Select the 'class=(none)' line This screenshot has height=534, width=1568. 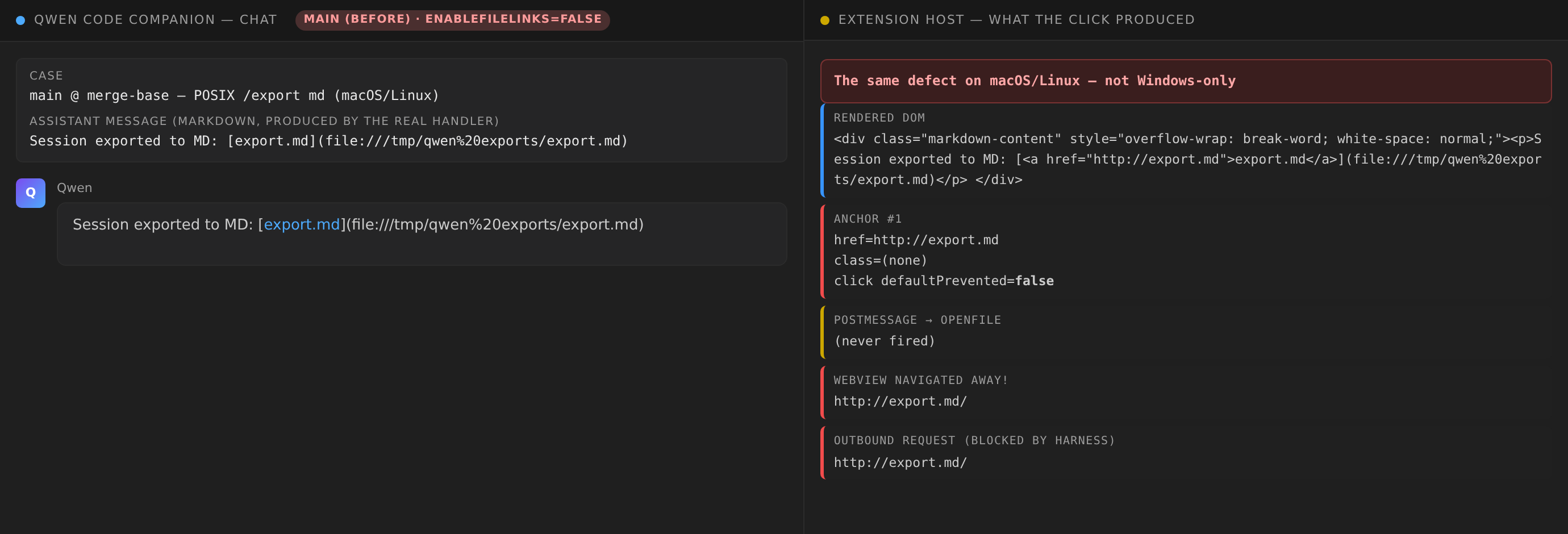(880, 261)
